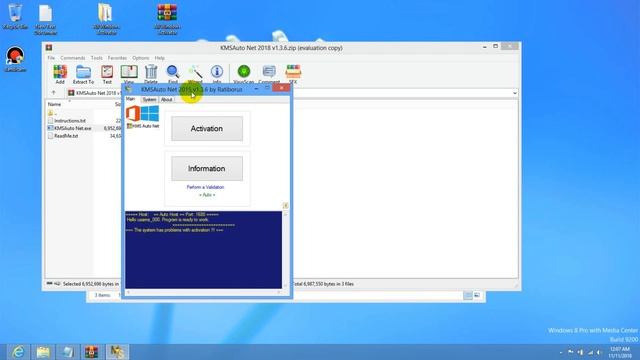Screen dimensions: 640x360
Task: Click the Activation button
Action: [x=207, y=129]
